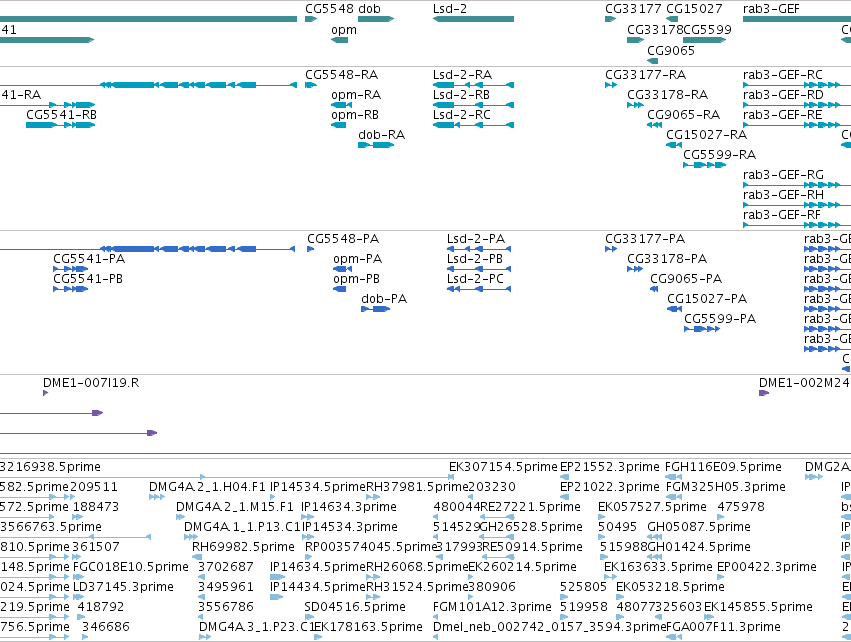This screenshot has width=851, height=642.
Task: Click the Lsd-2 gene label
Action: pos(449,9)
